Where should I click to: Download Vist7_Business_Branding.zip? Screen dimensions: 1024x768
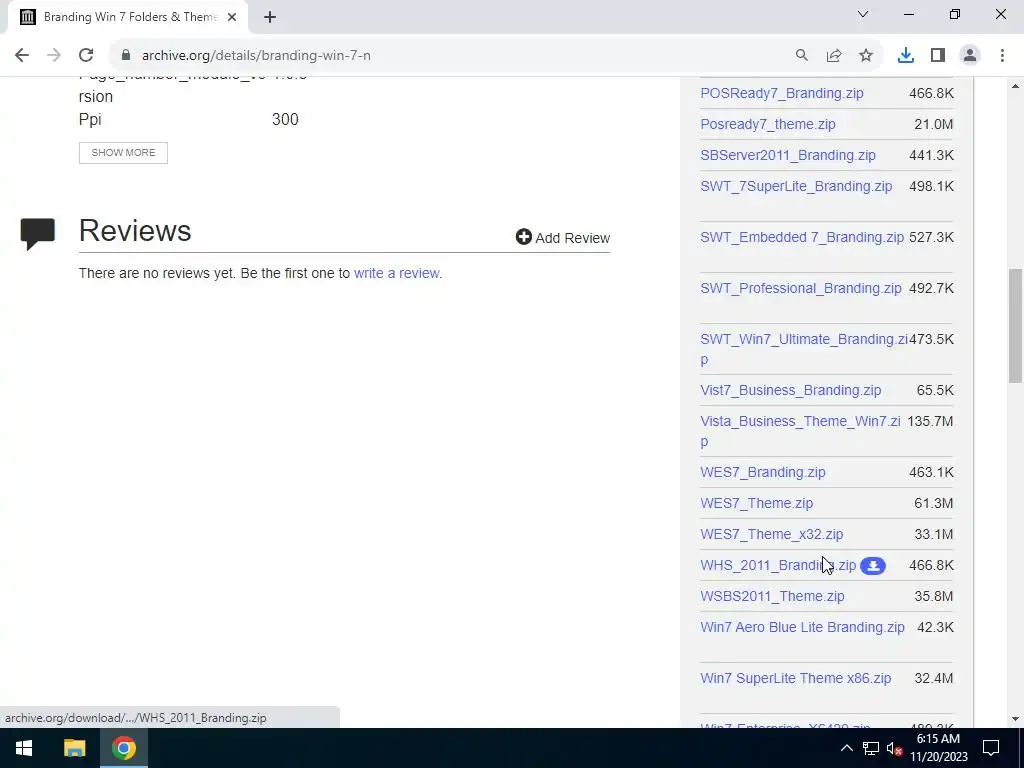coord(790,391)
